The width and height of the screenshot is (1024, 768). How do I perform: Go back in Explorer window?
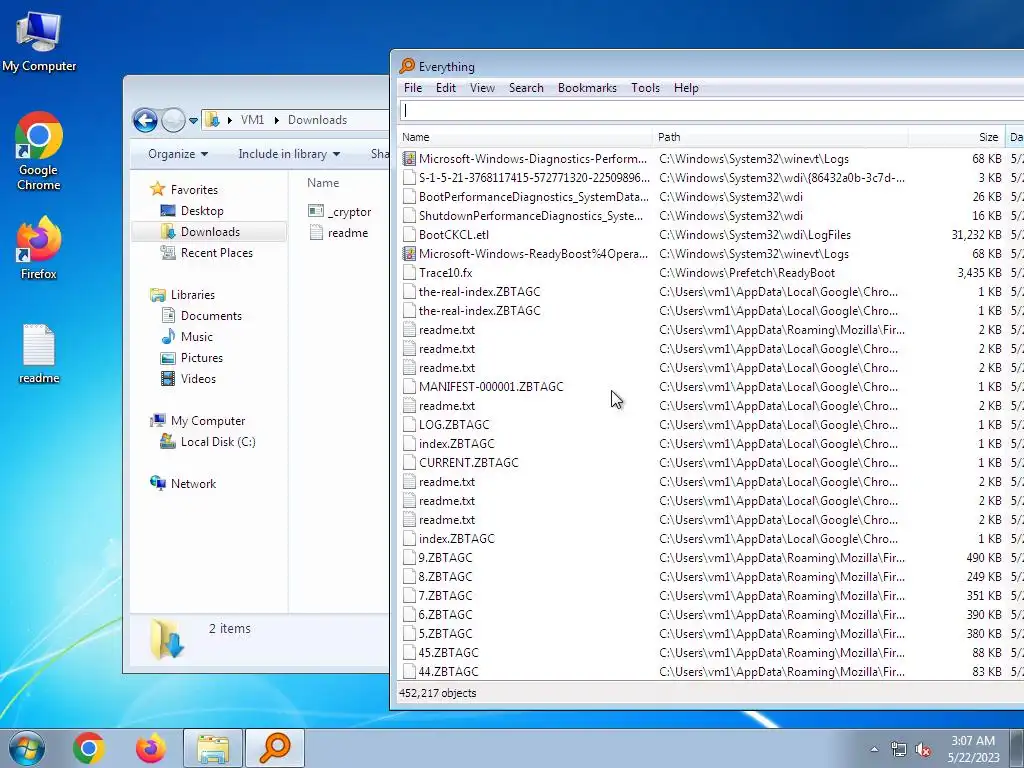[145, 120]
